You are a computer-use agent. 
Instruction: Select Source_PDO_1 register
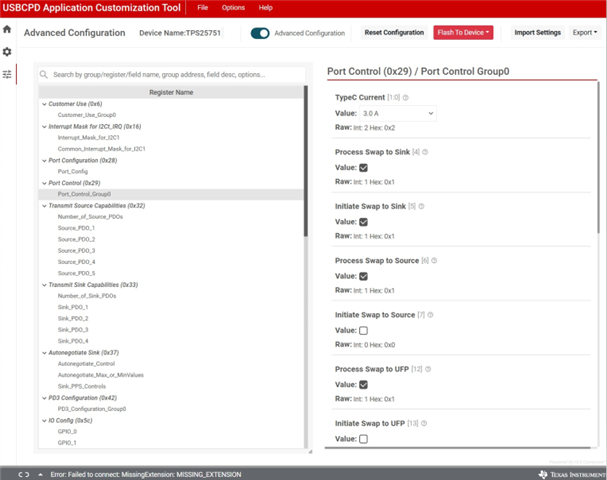coord(76,228)
